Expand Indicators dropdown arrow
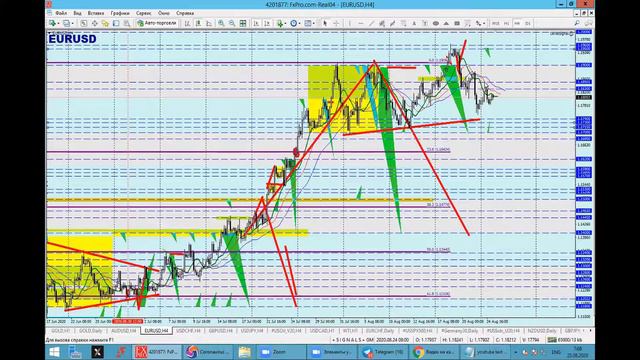Screen dimensions: 640x360 pos(286,23)
